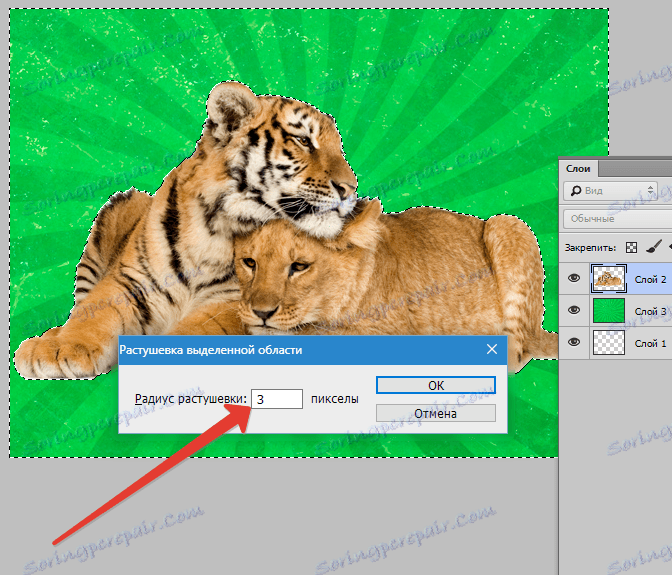Click the Радиус растушевки input field
672x575 pixels.
coord(276,399)
